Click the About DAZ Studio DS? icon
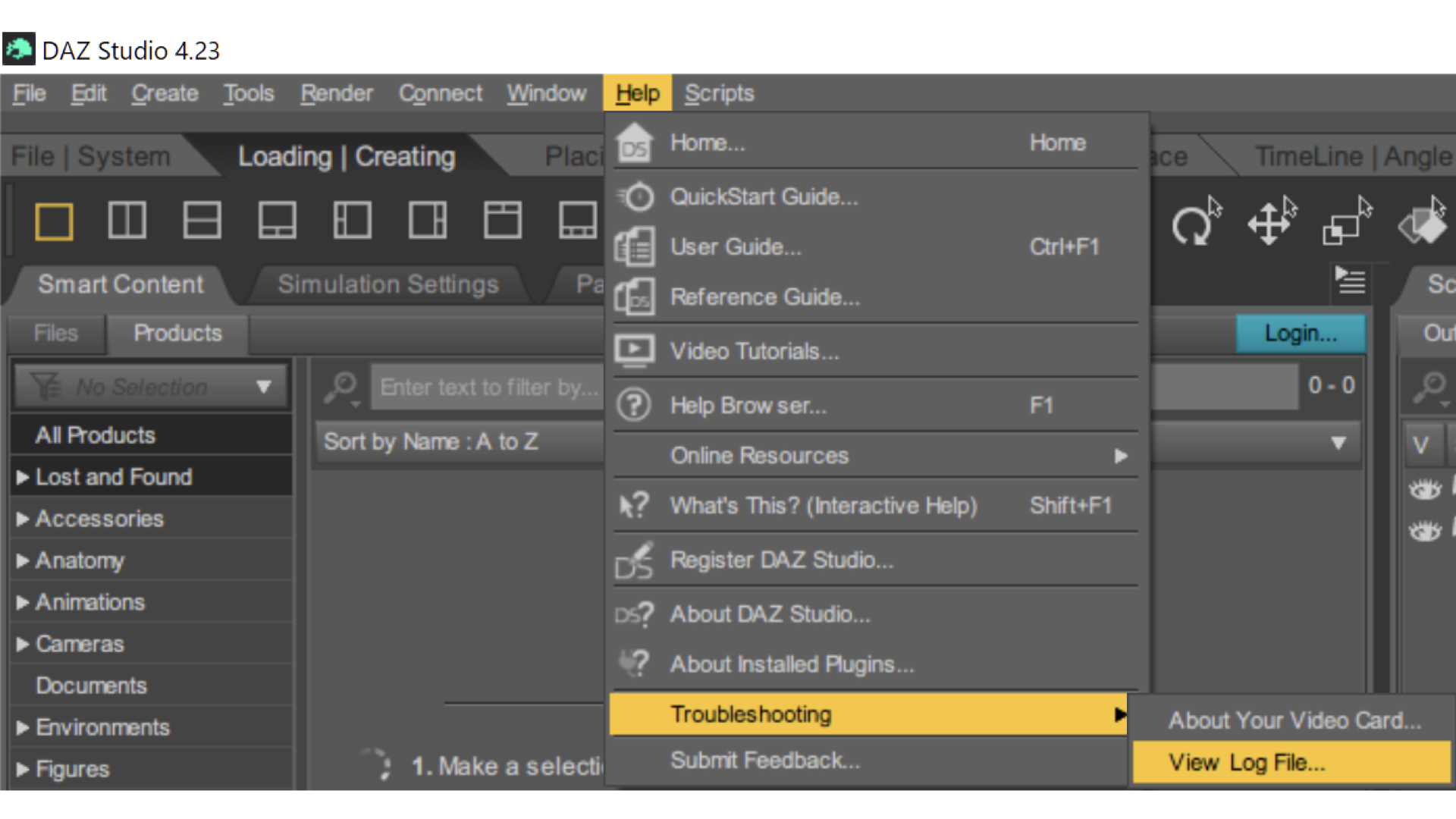 click(634, 614)
